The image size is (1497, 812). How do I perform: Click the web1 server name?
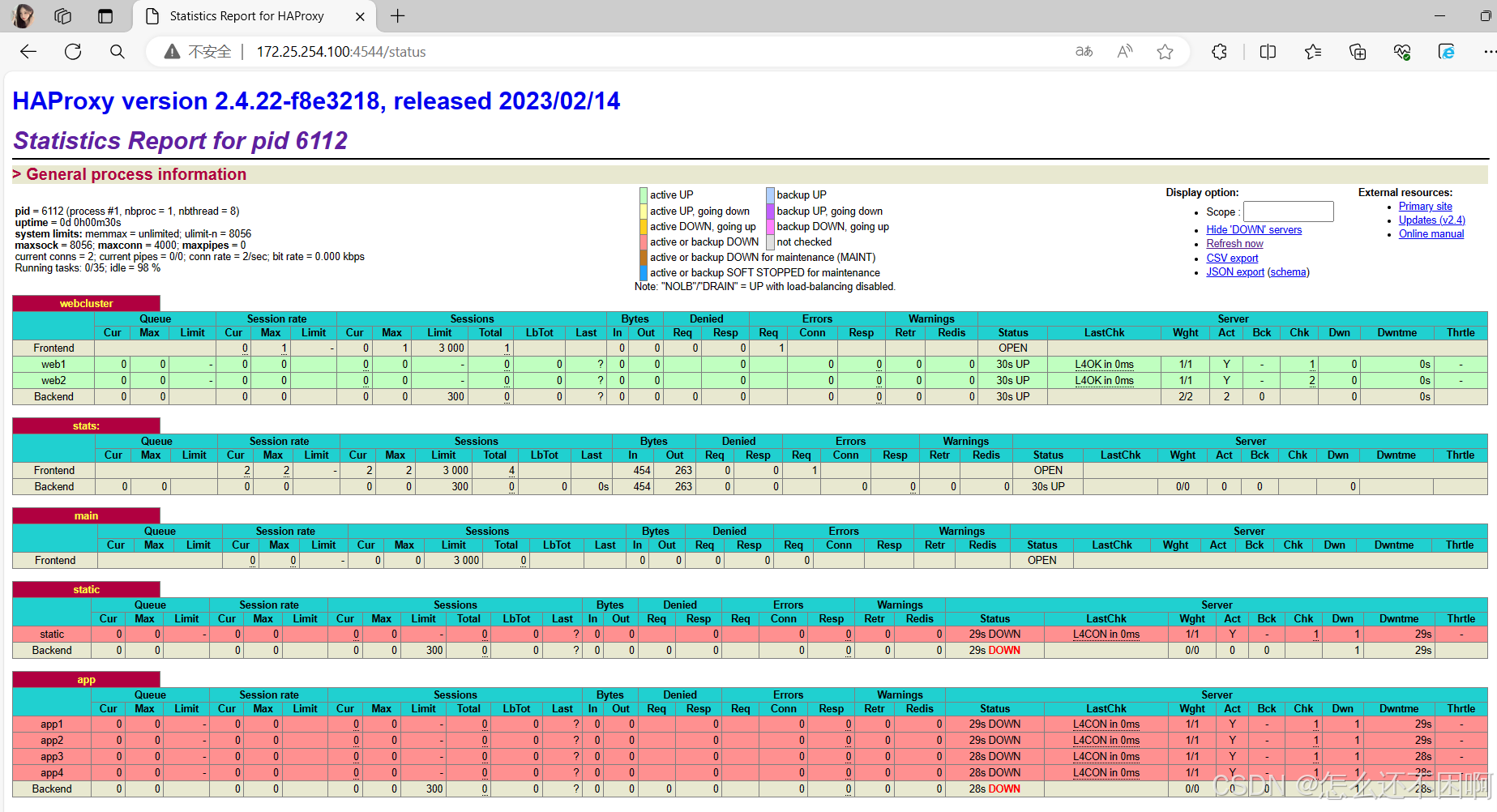pyautogui.click(x=53, y=365)
